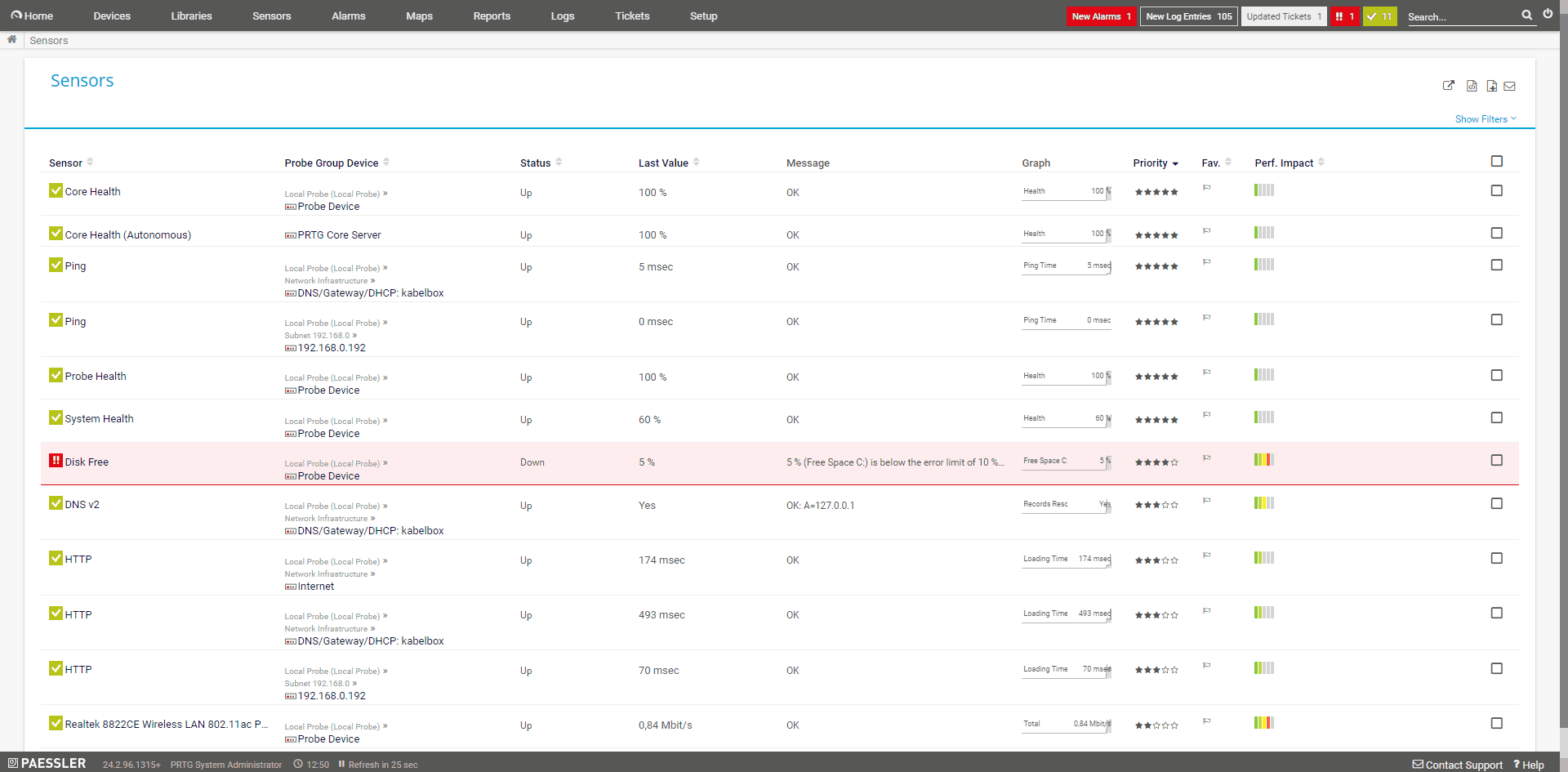Image resolution: width=1568 pixels, height=772 pixels.
Task: Click the New Log Entries 105 button
Action: pos(1188,16)
